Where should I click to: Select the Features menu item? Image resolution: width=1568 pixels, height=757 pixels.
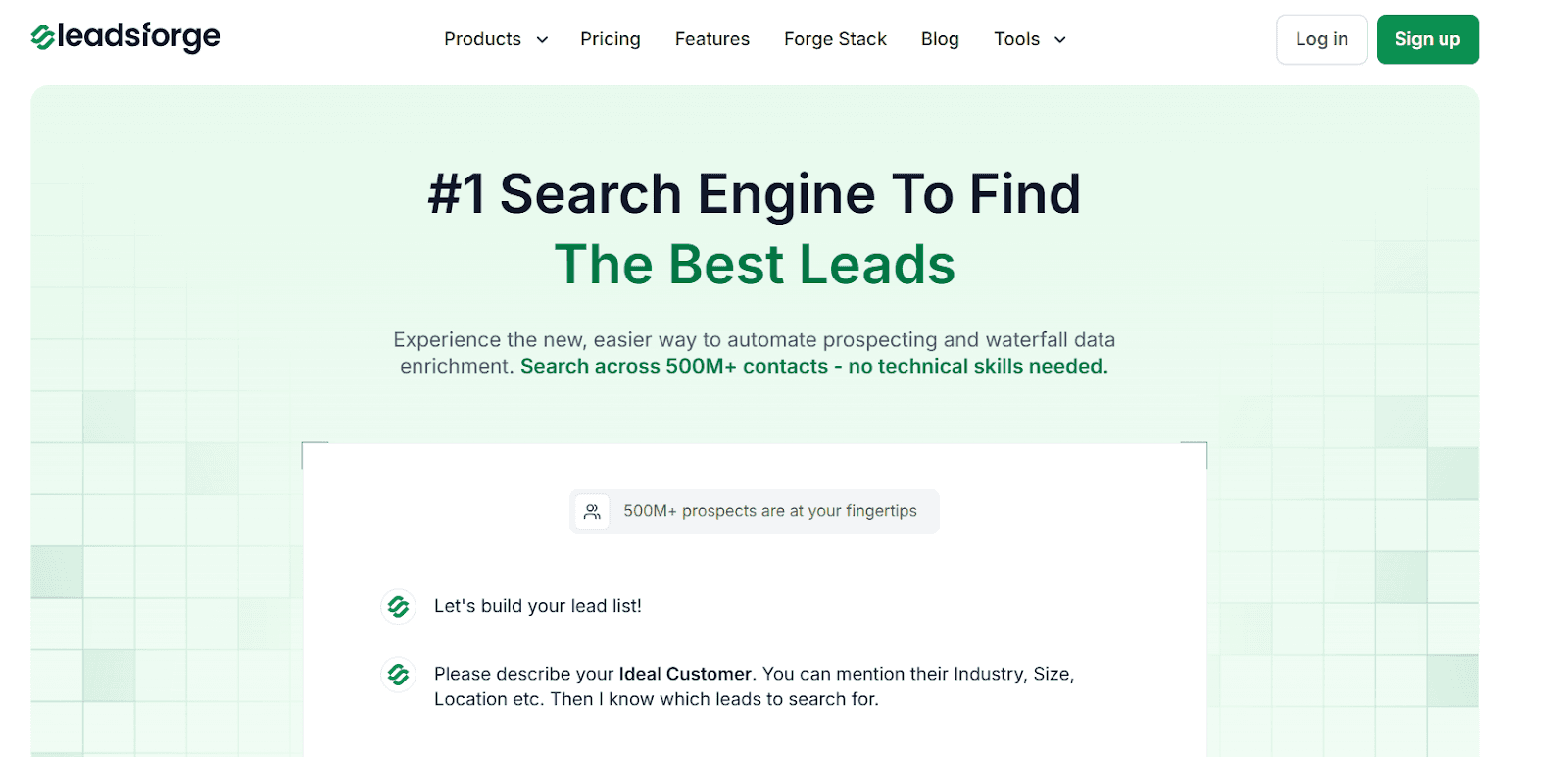coord(711,39)
